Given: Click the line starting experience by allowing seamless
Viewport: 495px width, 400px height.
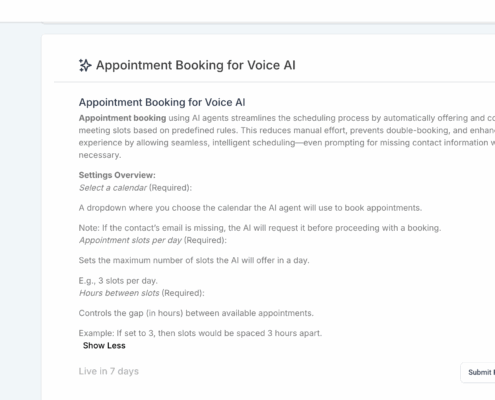Looking at the screenshot, I should click(x=287, y=143).
